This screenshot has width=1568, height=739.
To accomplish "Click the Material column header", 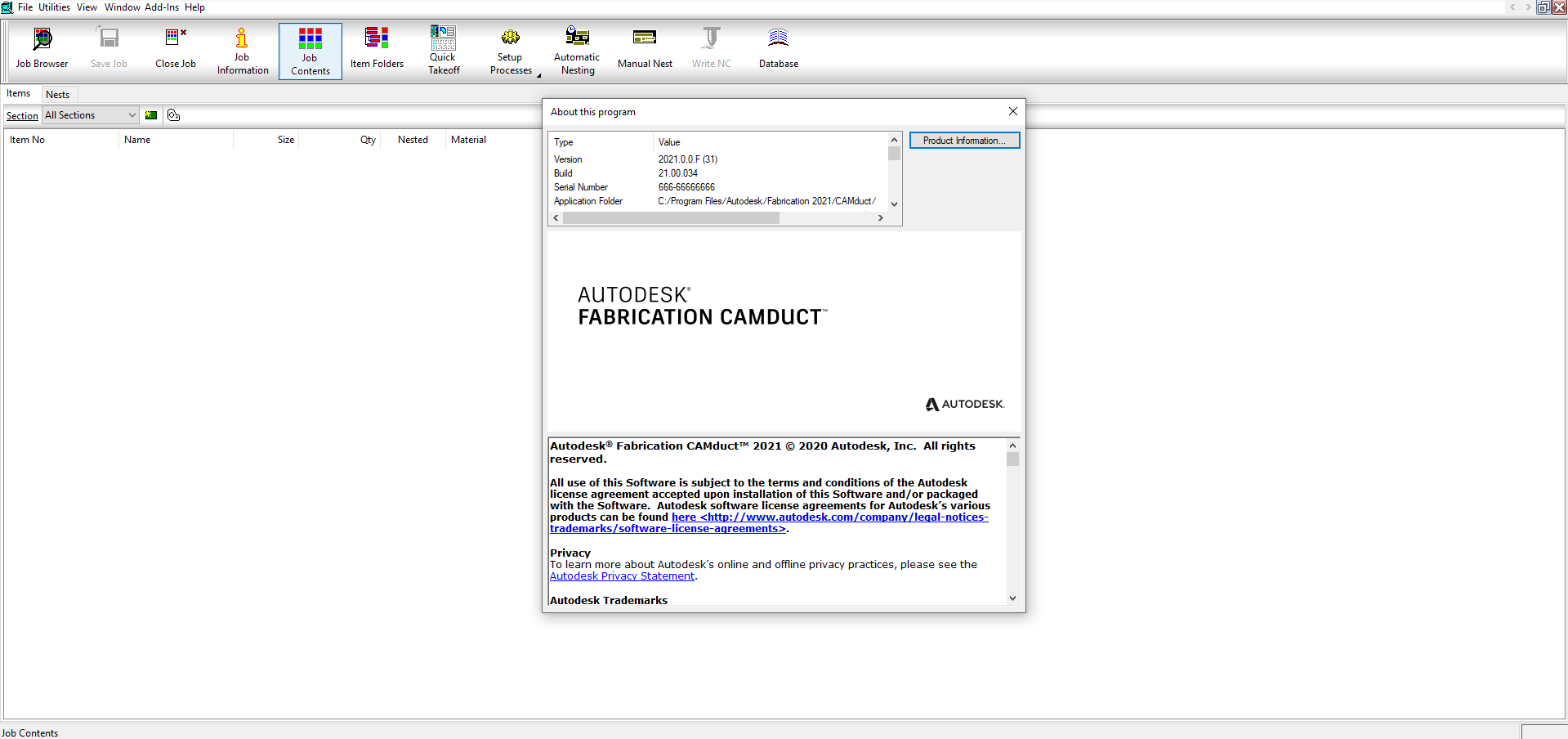I will point(468,140).
